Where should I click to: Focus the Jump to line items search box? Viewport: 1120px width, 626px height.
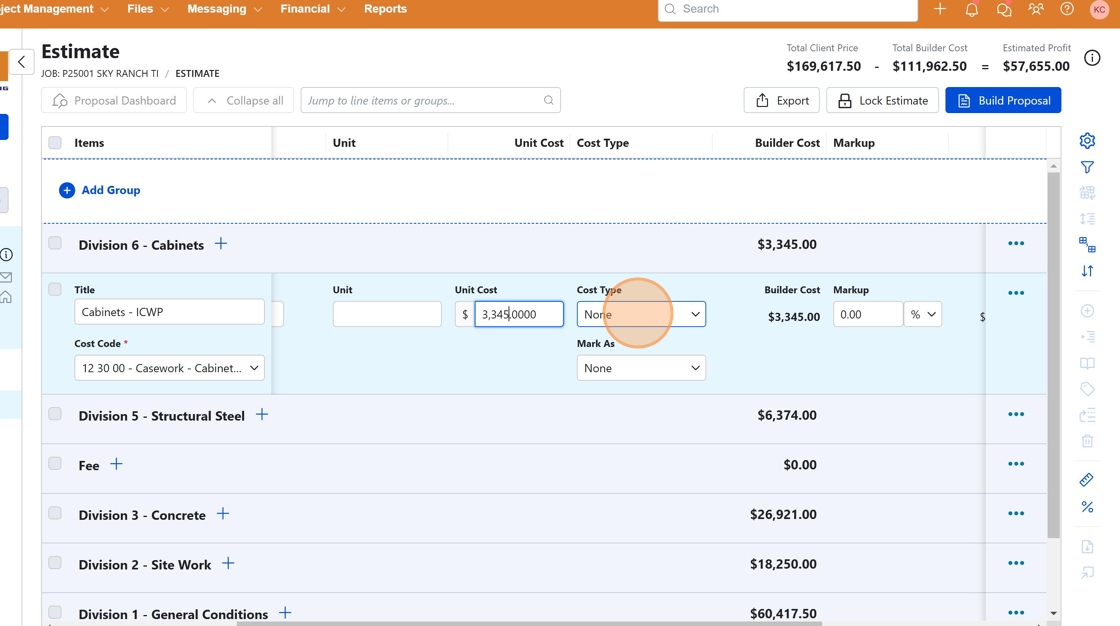(431, 101)
